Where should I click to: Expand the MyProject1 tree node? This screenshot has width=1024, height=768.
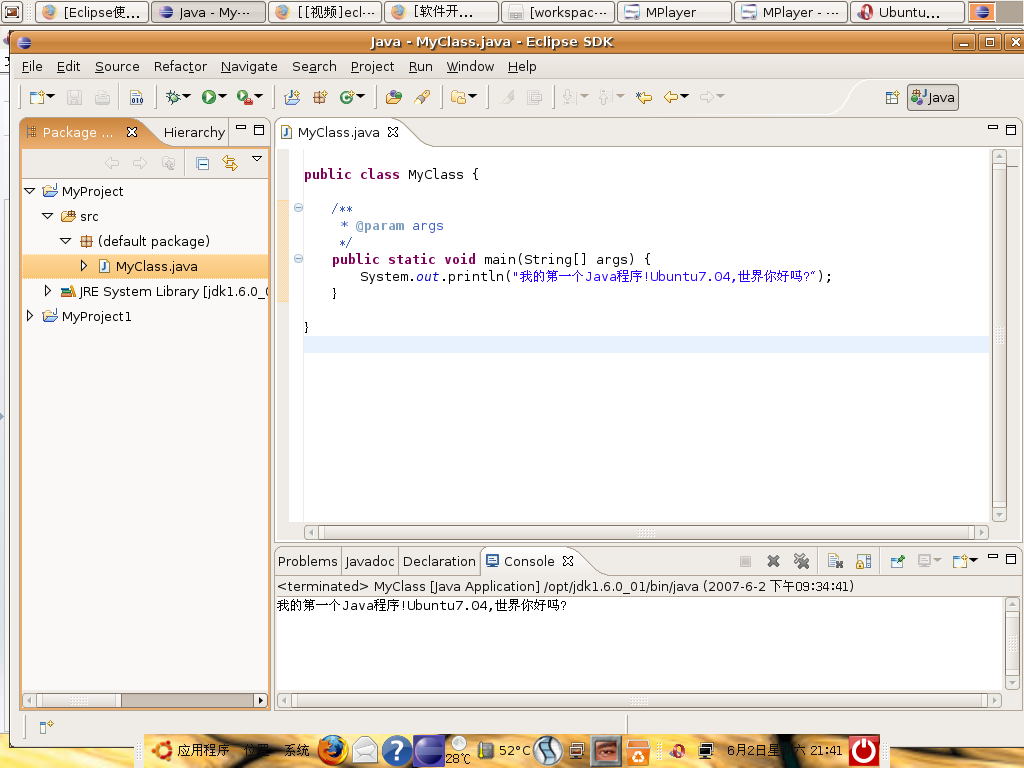[29, 315]
